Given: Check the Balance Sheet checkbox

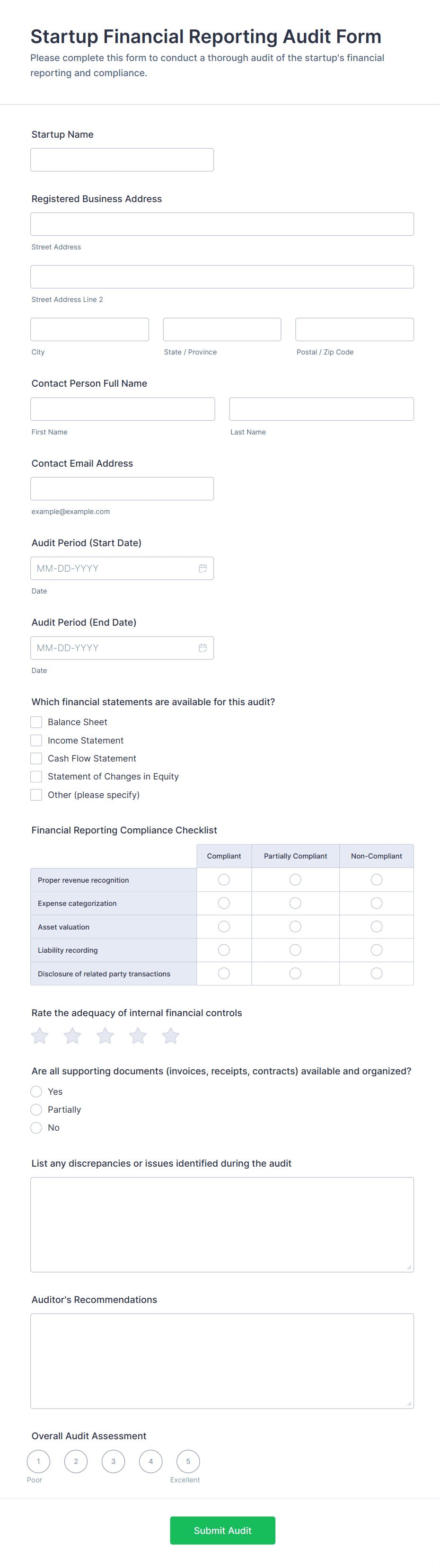Looking at the screenshot, I should click(36, 722).
